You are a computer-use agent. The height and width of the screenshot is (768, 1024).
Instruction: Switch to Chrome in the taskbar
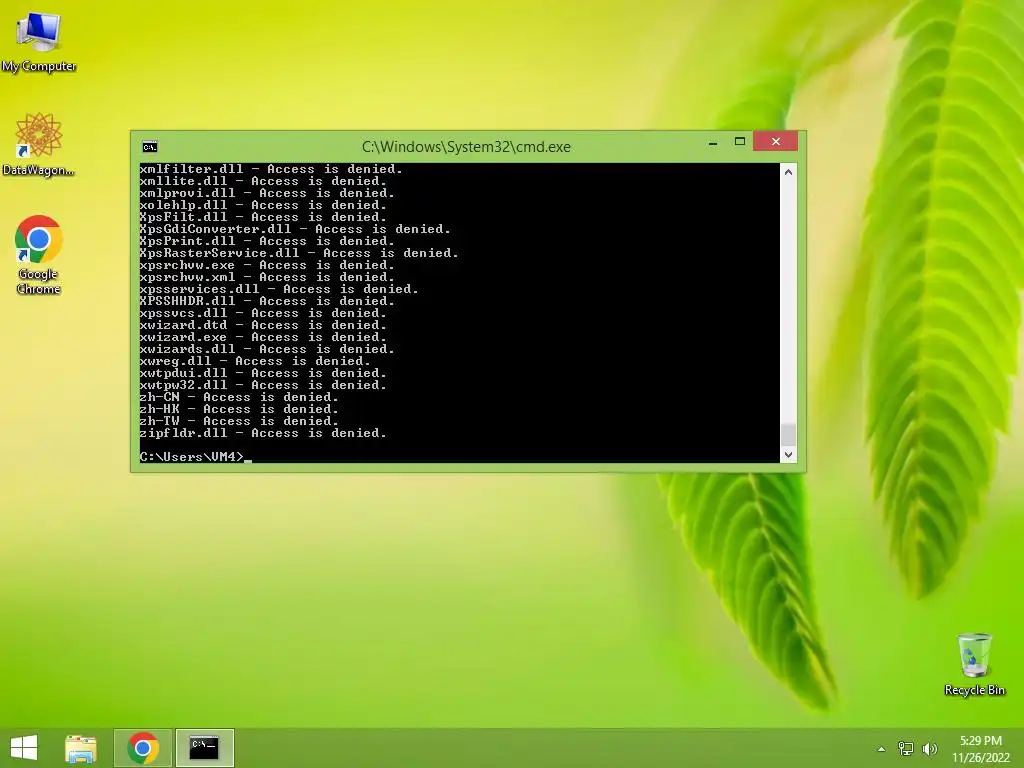tap(143, 748)
